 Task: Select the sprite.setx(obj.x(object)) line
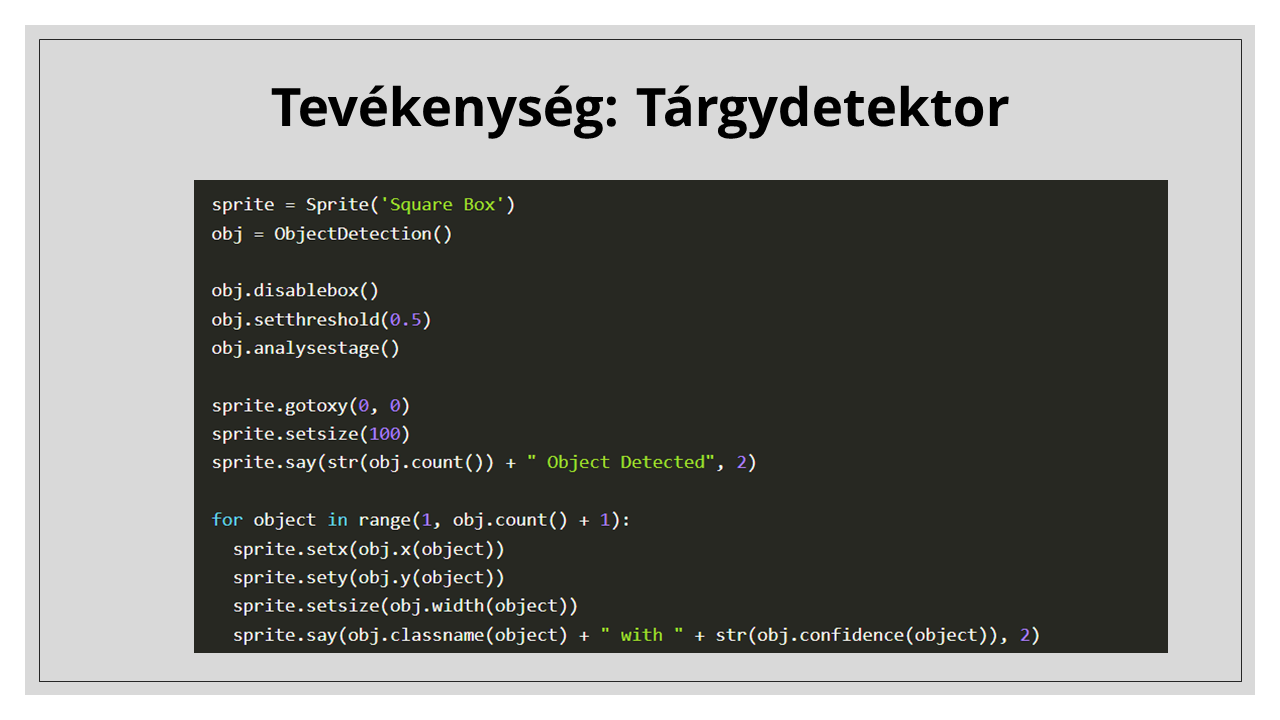click(369, 549)
